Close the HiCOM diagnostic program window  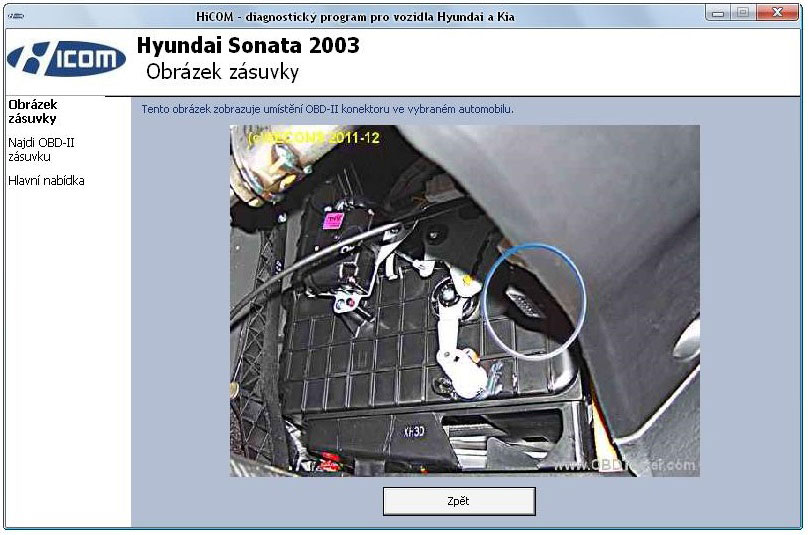pyautogui.click(x=778, y=13)
